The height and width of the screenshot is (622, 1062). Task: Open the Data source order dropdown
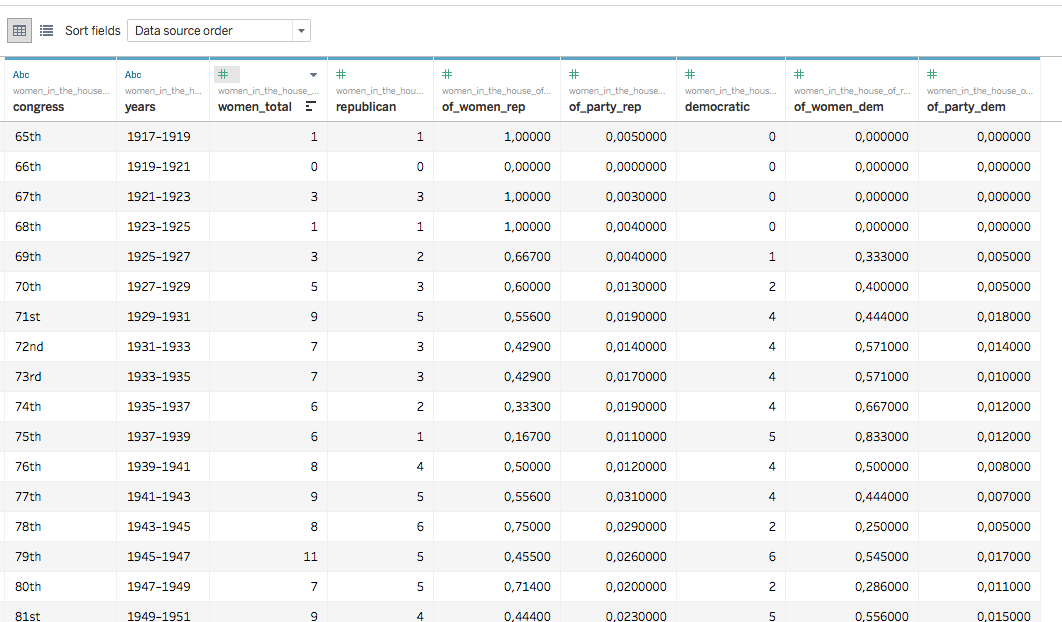coord(300,30)
